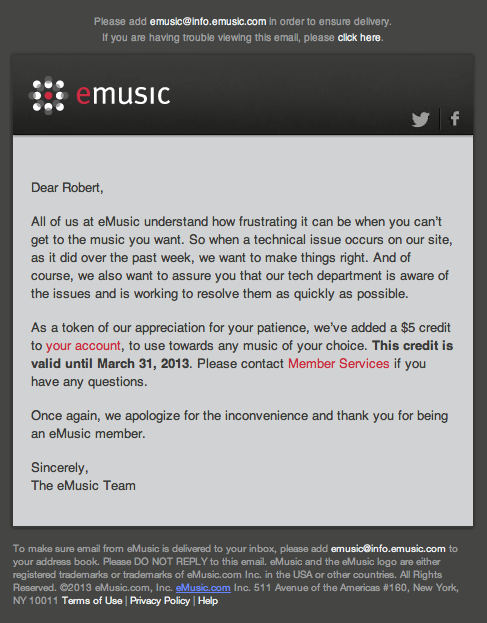The height and width of the screenshot is (623, 487).
Task: Click the 'Sincerely,' closing line
Action: point(60,468)
